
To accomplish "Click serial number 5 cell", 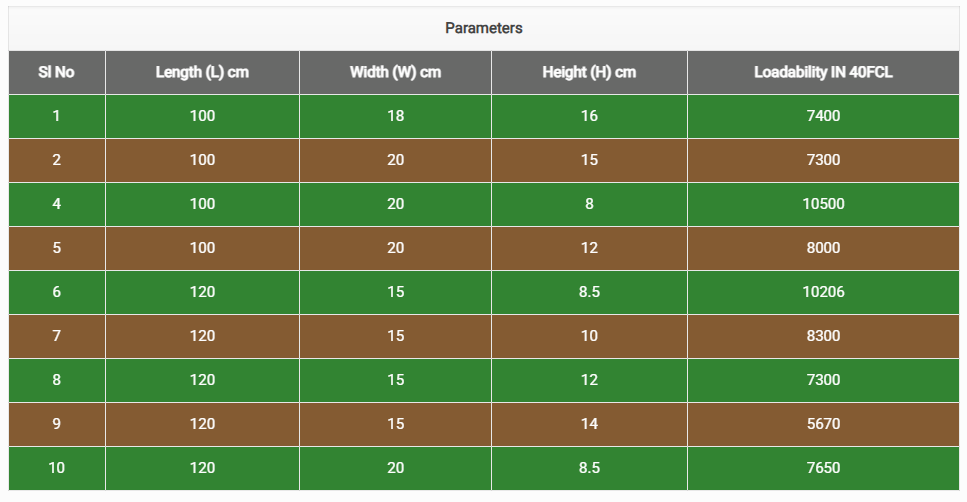I will [x=56, y=248].
